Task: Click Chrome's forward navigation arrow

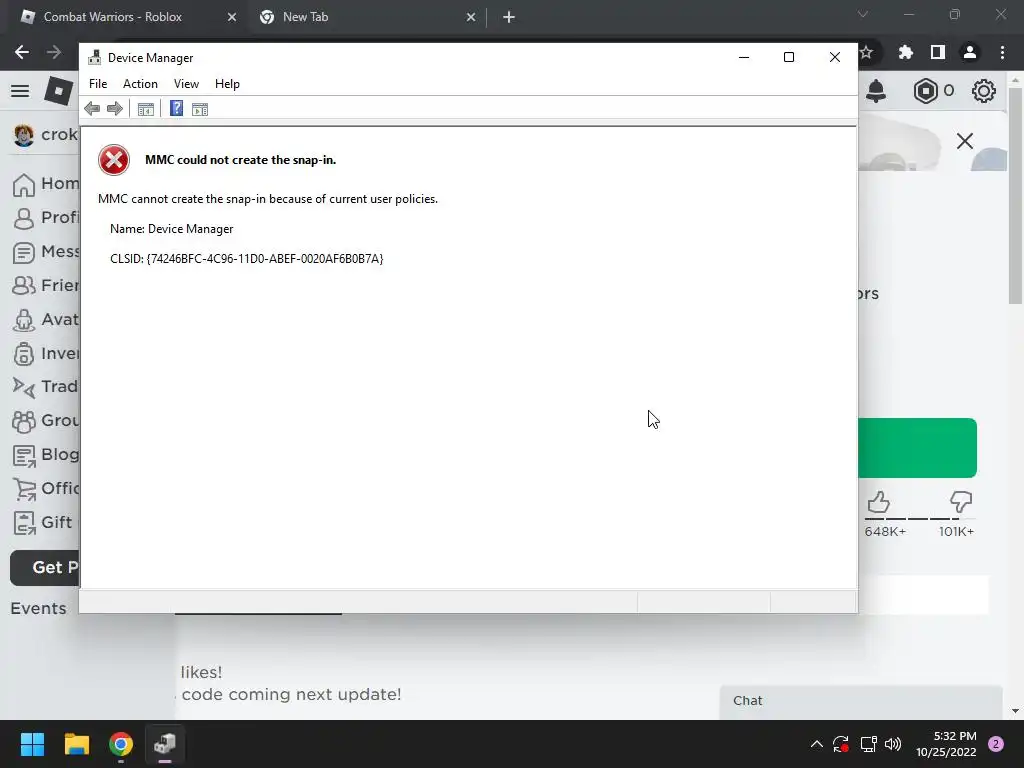Action: (54, 52)
